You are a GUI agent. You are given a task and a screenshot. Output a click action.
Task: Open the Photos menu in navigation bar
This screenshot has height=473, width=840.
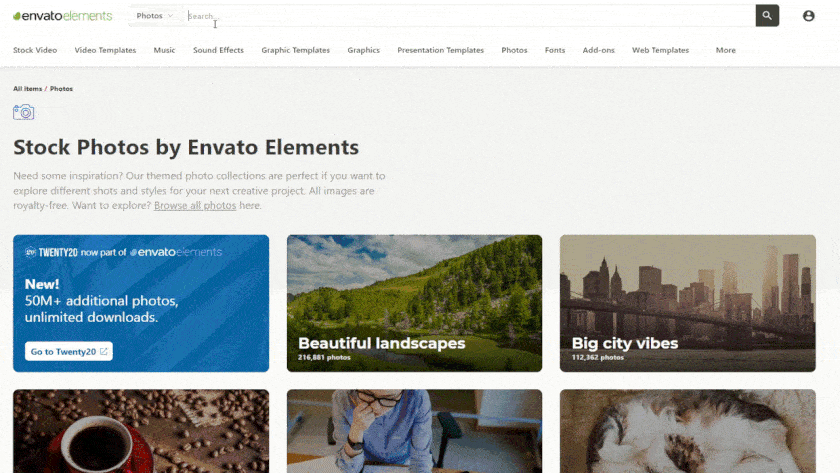pyautogui.click(x=514, y=50)
